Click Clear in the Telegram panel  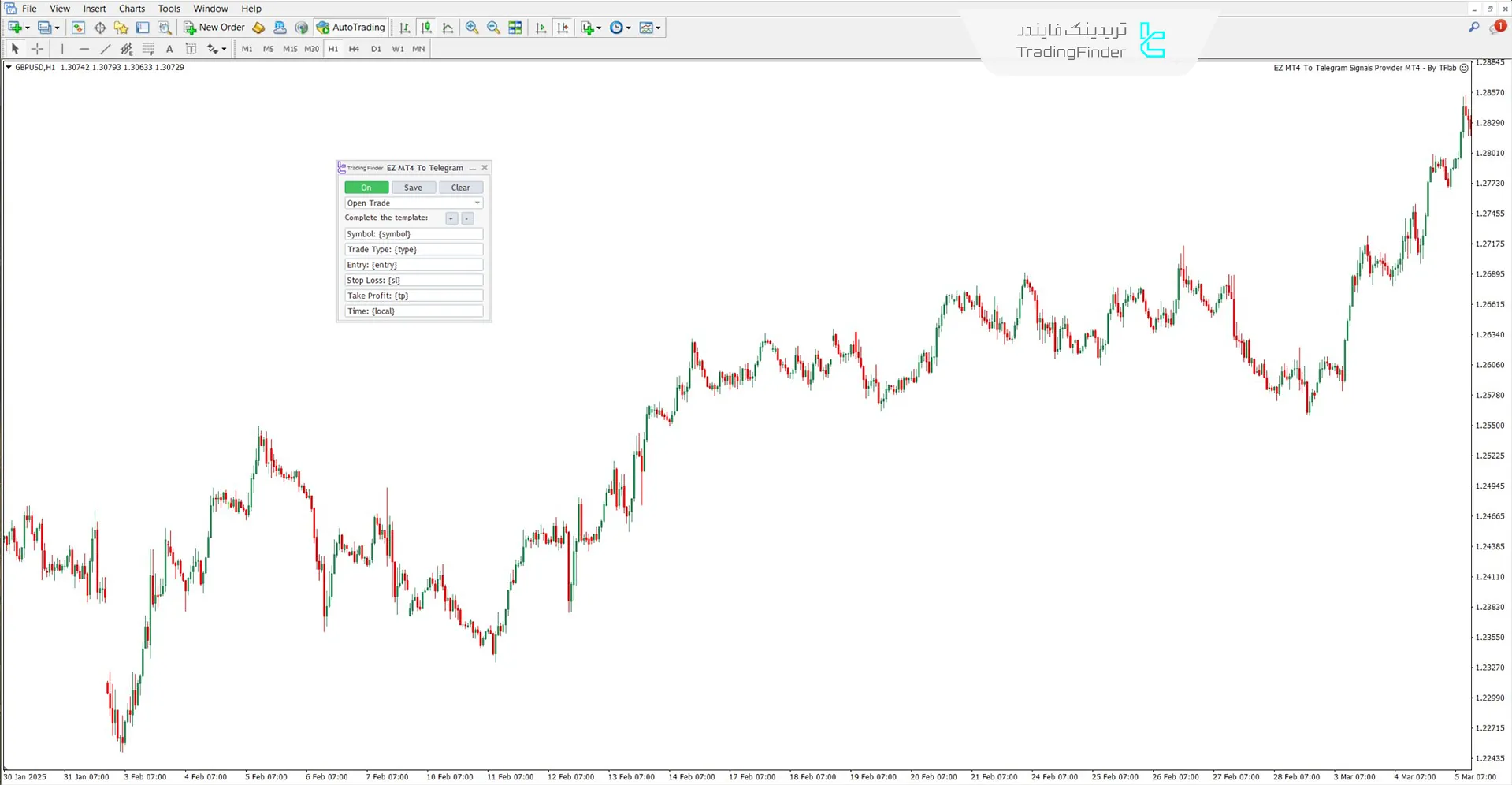460,188
